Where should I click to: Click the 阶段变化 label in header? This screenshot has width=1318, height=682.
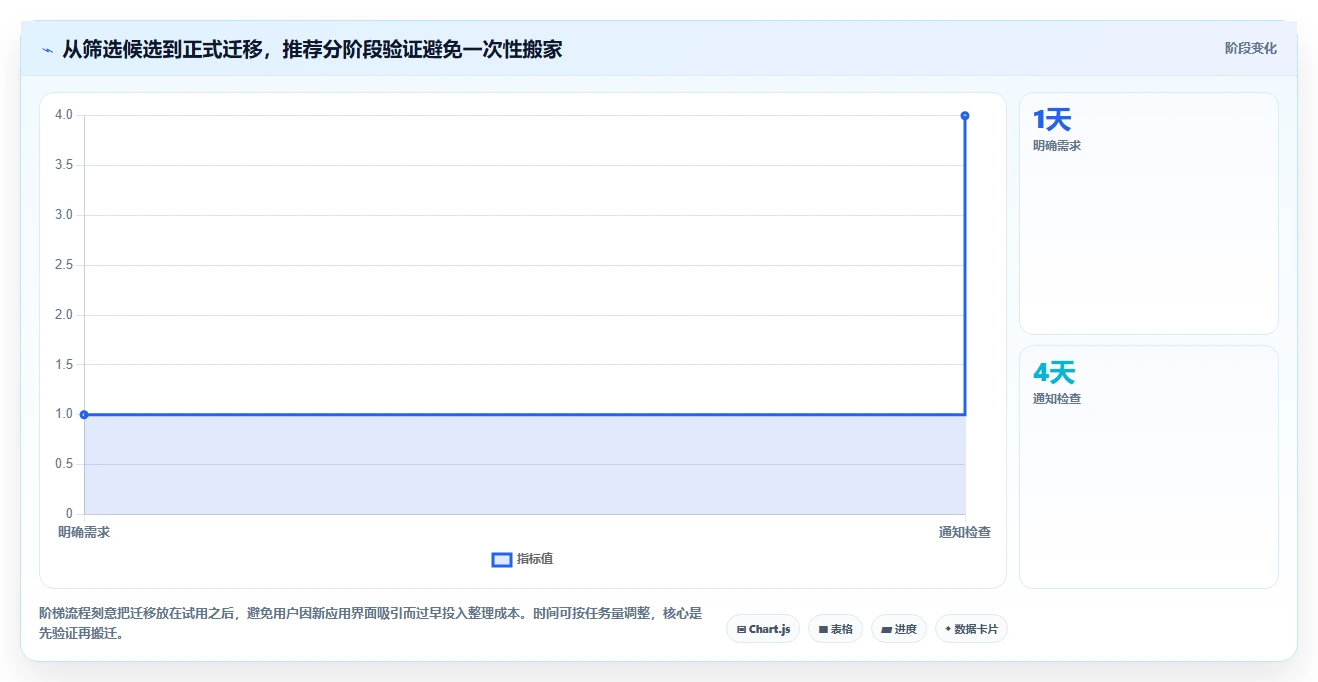coord(1251,48)
